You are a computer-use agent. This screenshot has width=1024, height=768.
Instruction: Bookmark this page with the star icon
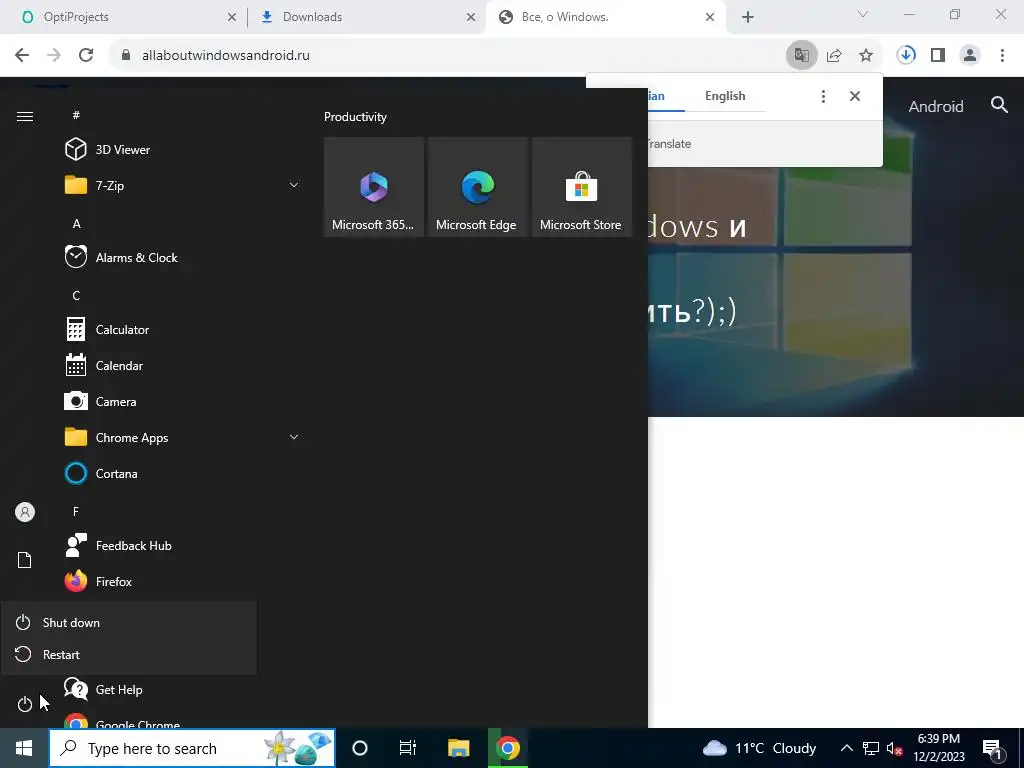866,56
